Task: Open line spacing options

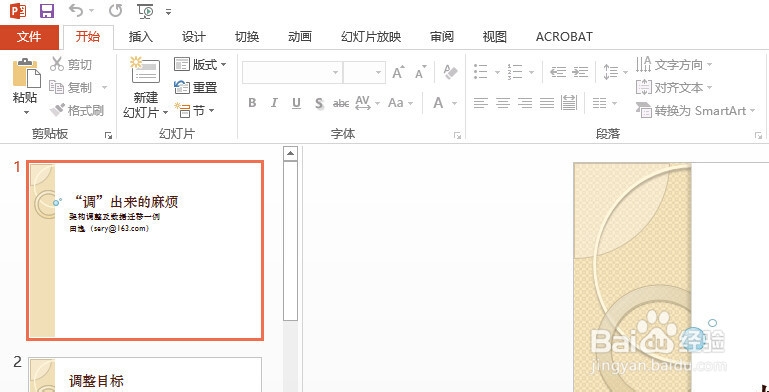Action: click(615, 73)
